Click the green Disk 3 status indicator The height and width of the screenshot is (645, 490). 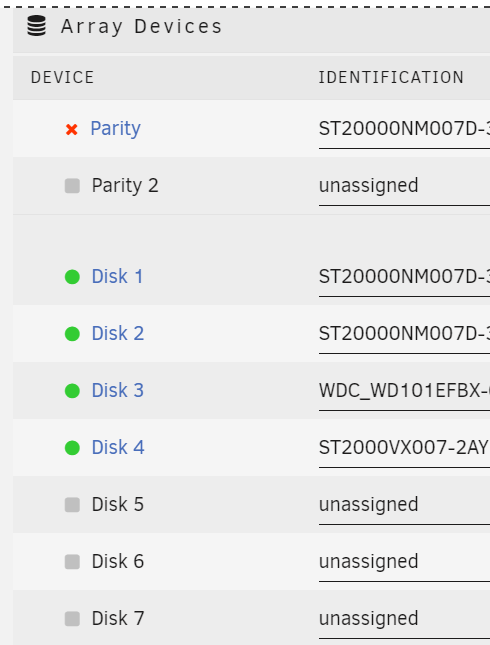tap(72, 391)
